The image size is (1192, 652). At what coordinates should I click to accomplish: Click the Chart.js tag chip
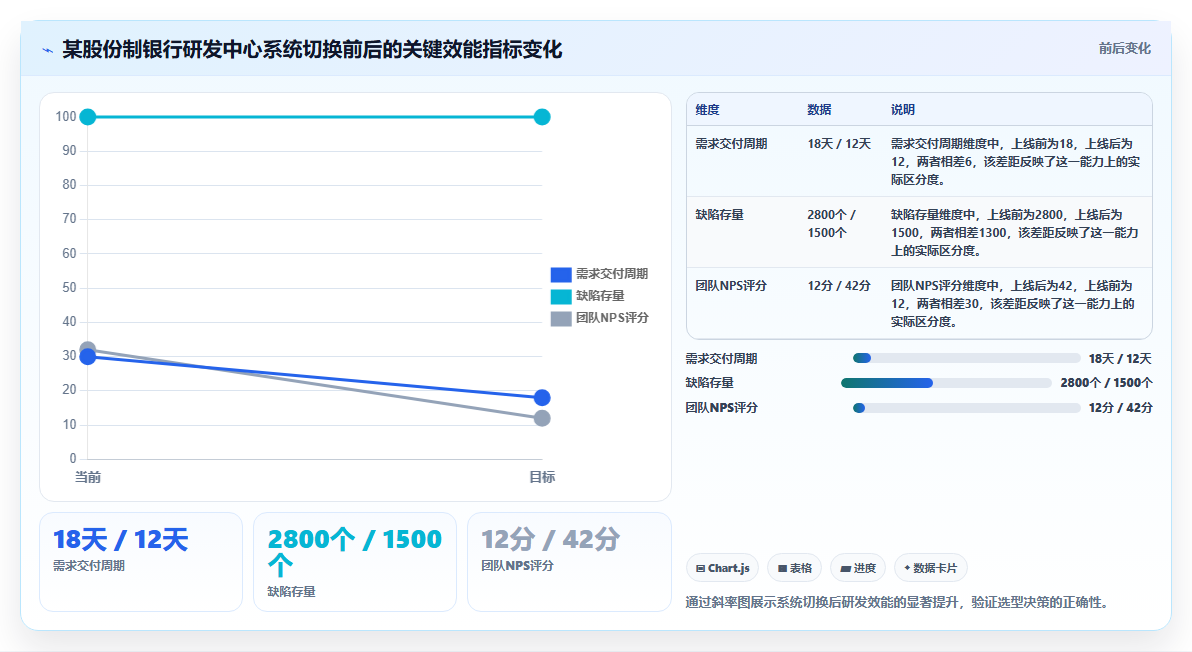pos(722,568)
